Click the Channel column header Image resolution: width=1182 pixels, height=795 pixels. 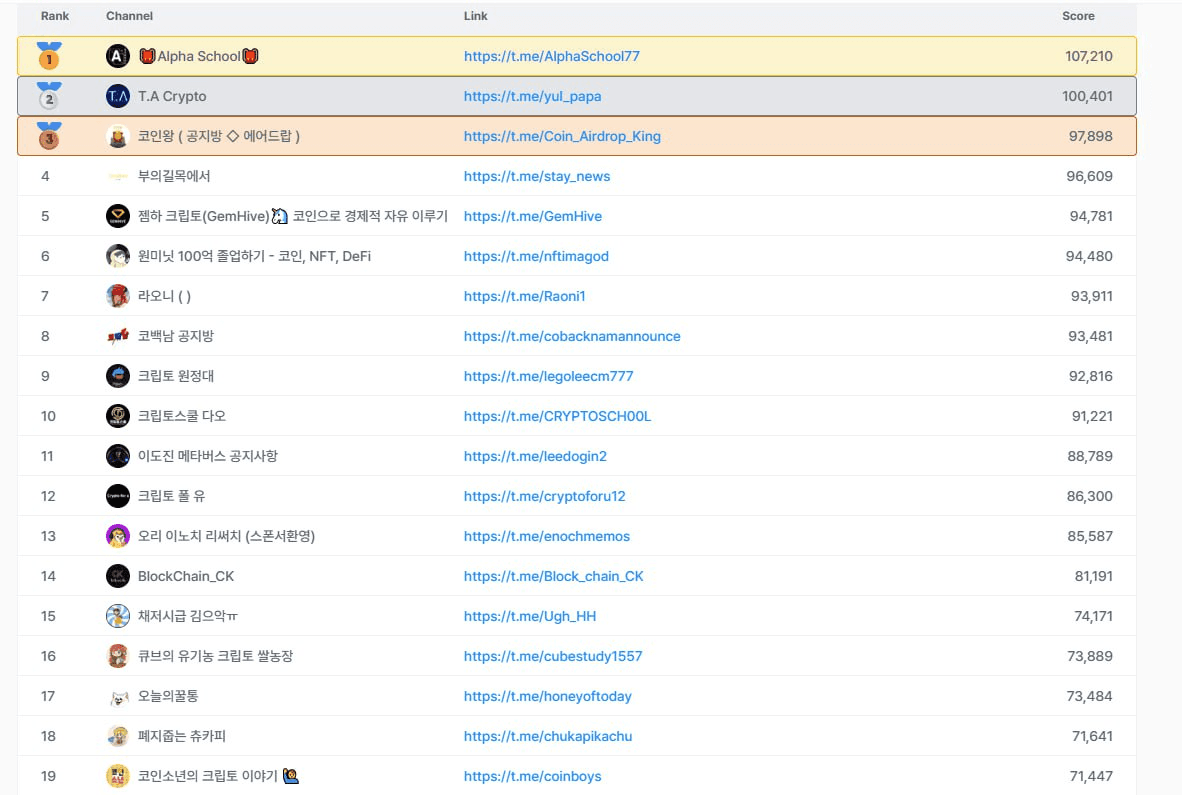(x=129, y=16)
